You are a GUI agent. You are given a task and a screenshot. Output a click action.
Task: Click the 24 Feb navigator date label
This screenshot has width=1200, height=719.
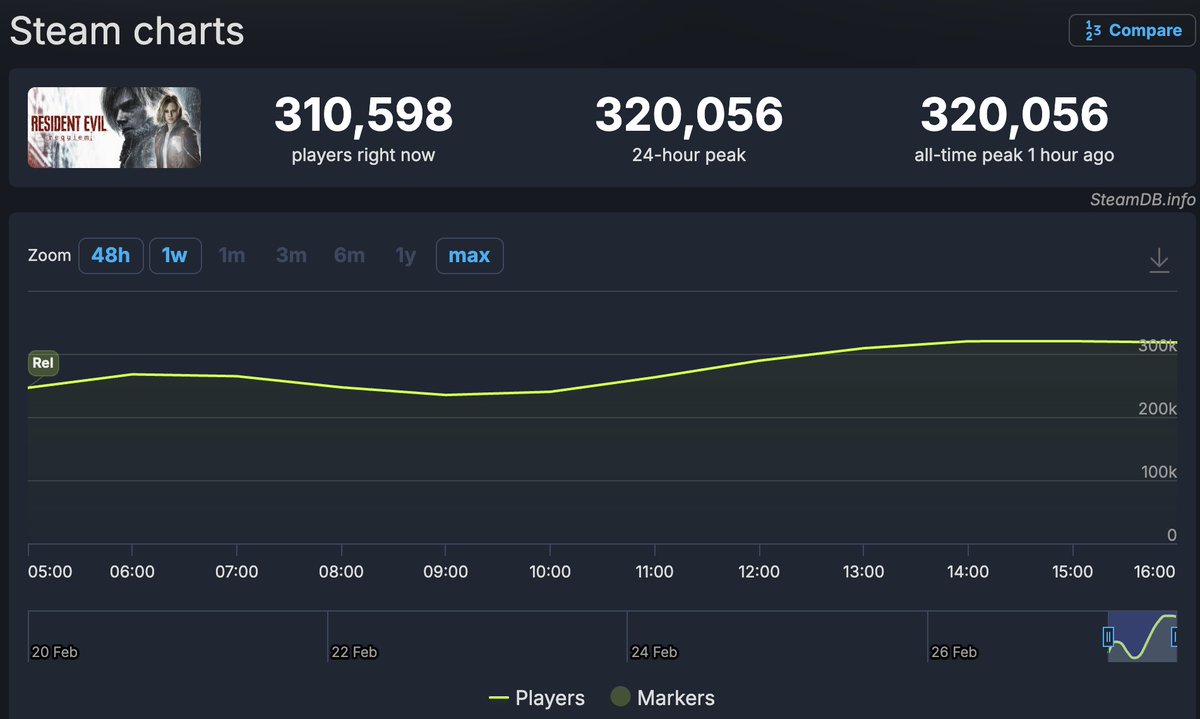654,652
